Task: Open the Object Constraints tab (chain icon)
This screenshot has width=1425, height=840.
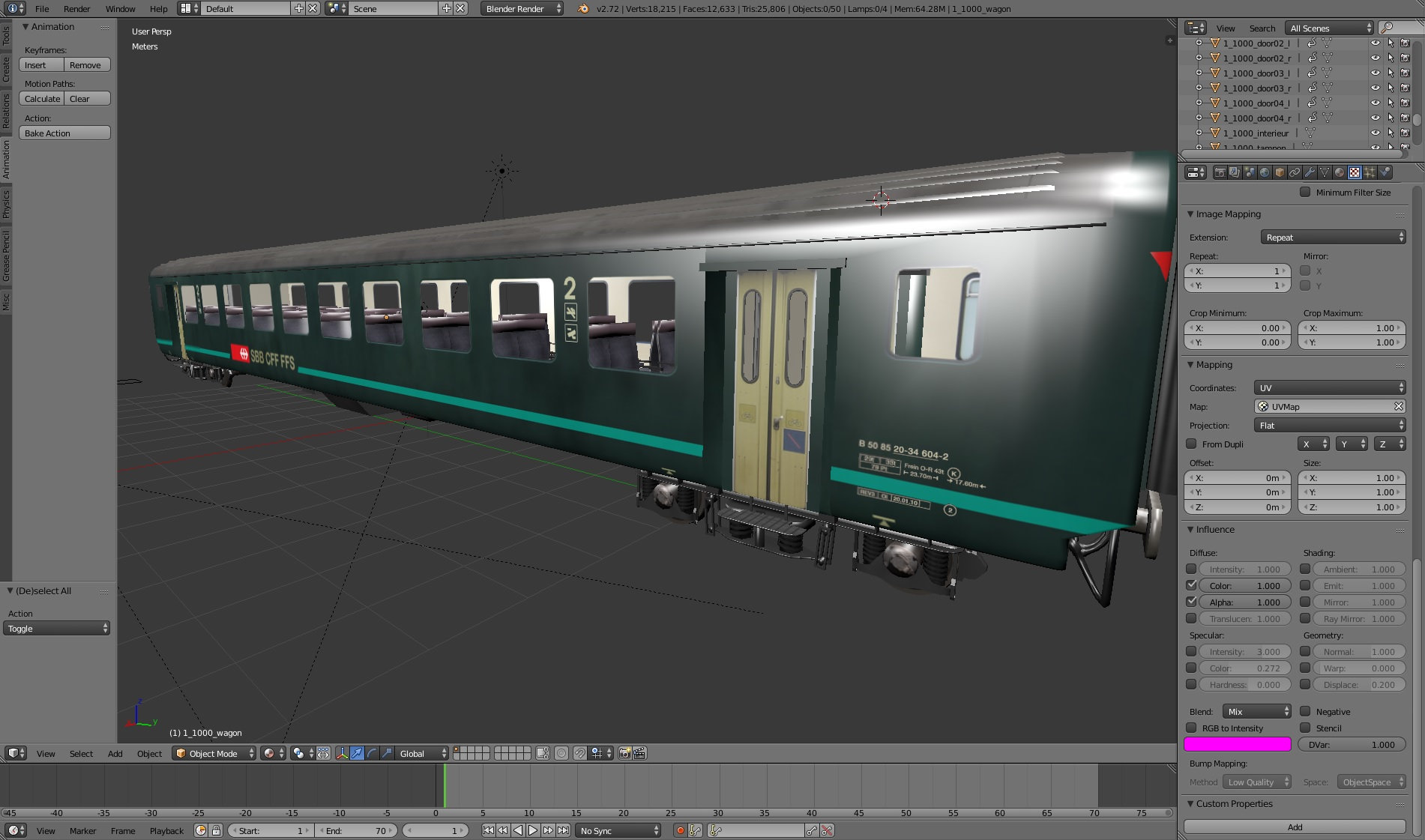Action: 1295,172
